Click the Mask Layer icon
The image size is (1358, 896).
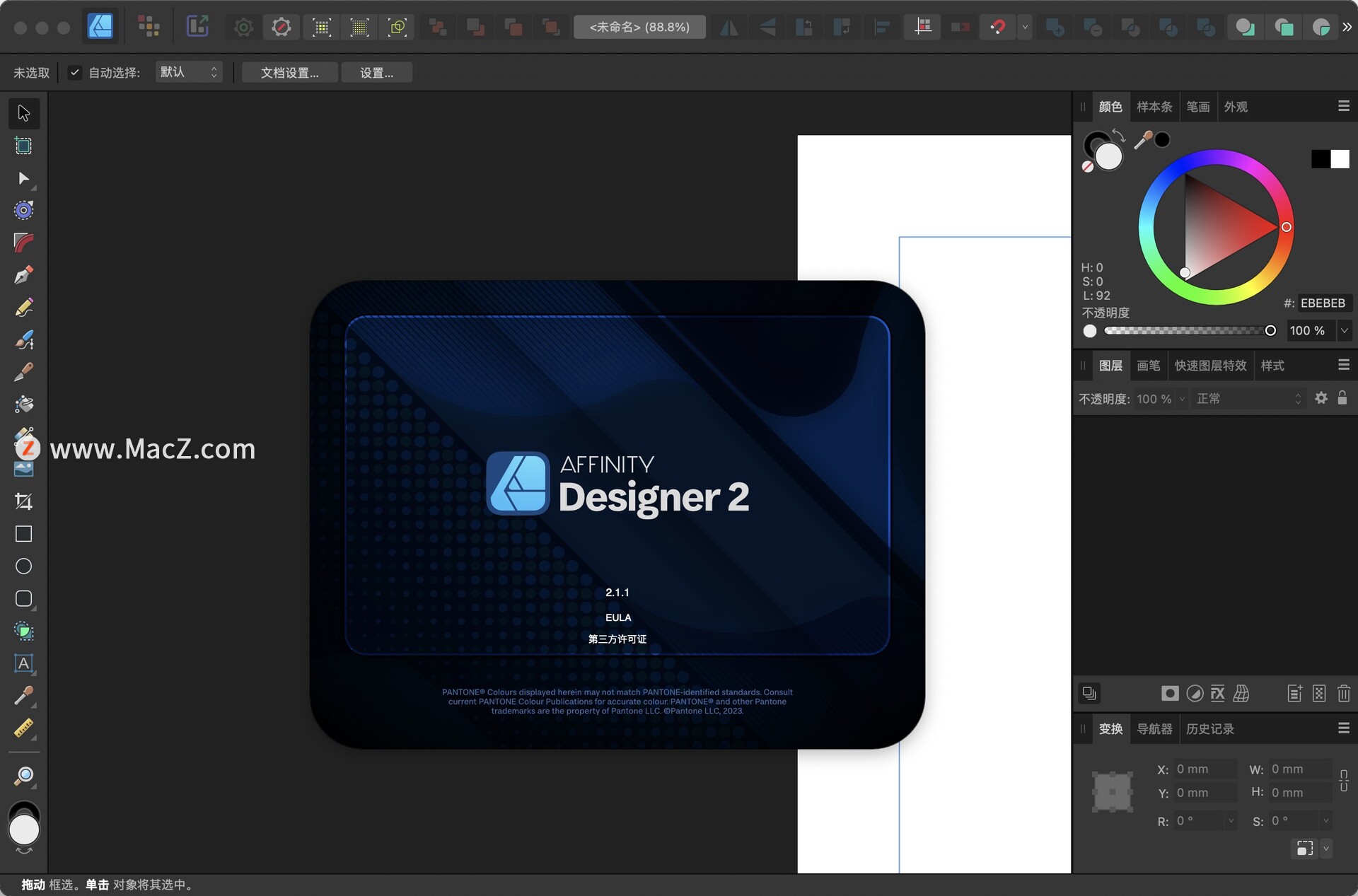coord(1170,694)
